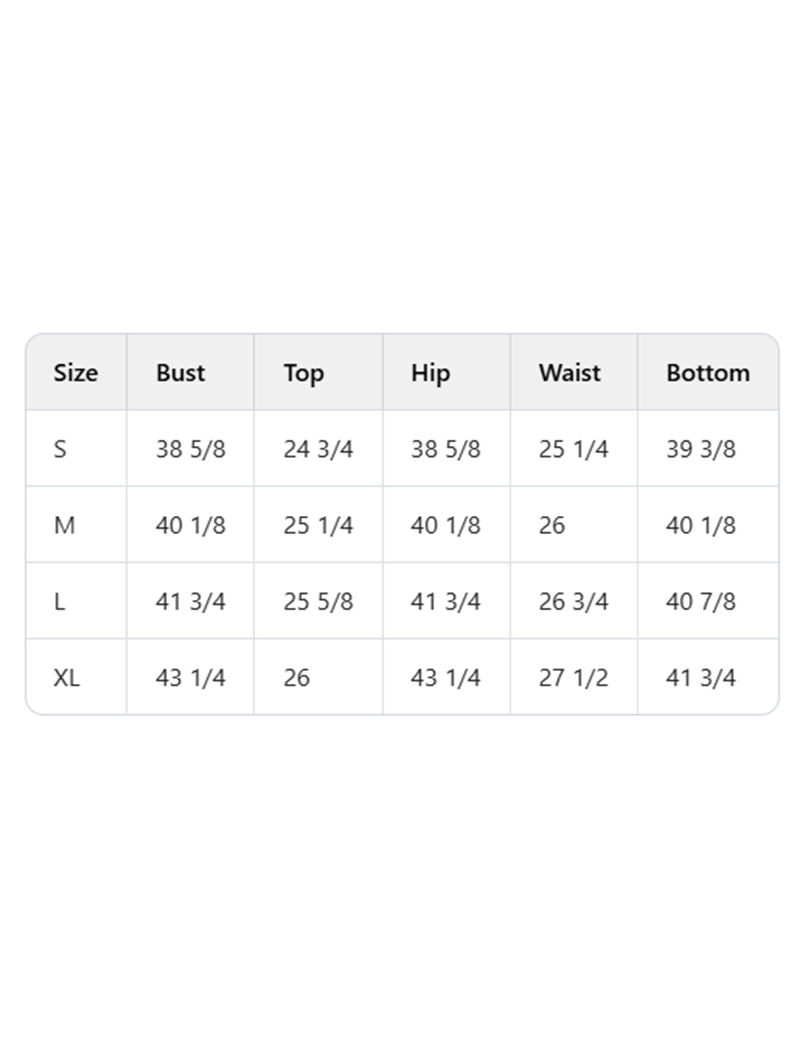Click the Waist value 27 1/2
The image size is (800, 1050).
pyautogui.click(x=573, y=677)
